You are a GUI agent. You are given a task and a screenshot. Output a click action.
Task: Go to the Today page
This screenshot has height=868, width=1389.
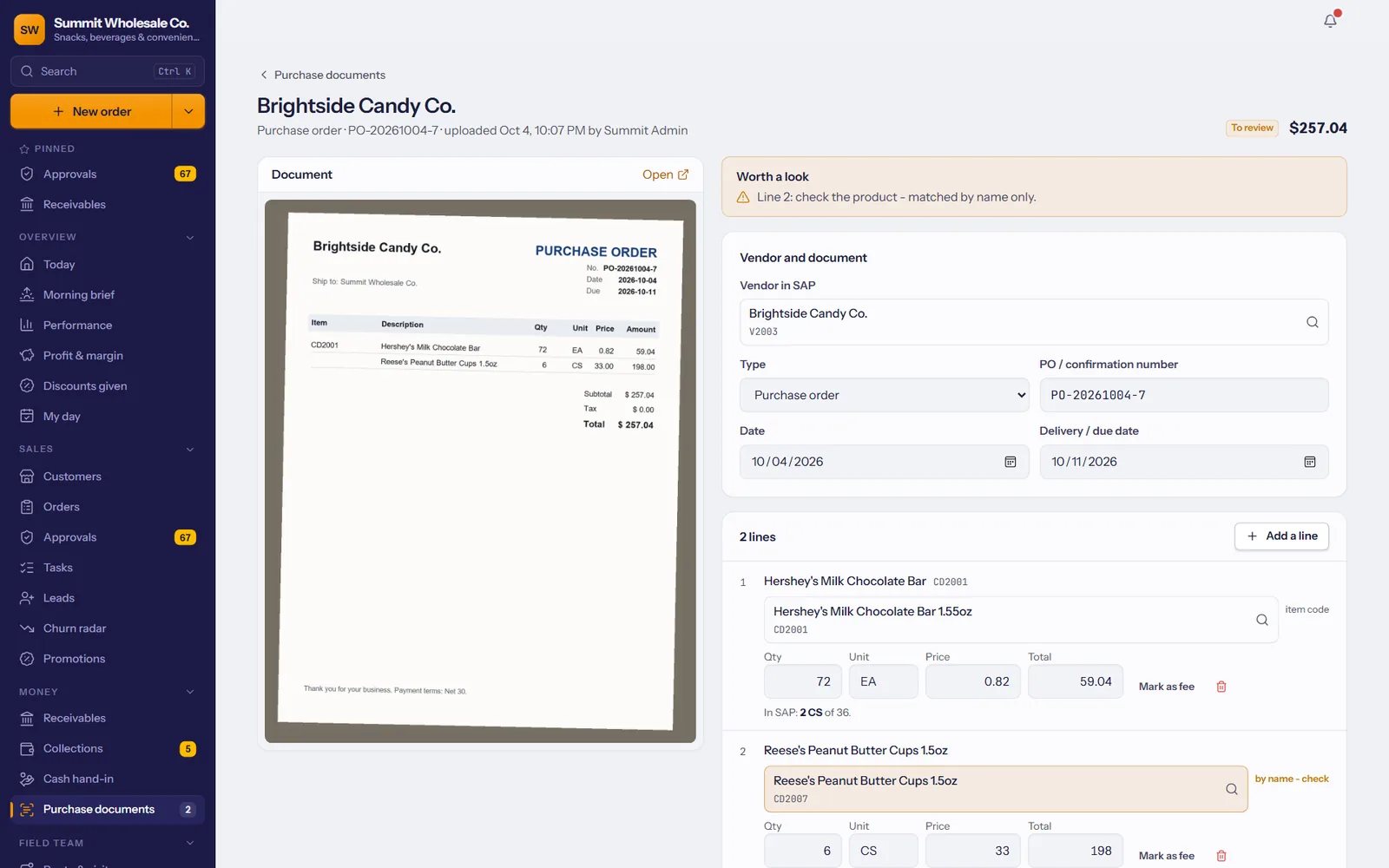108,264
